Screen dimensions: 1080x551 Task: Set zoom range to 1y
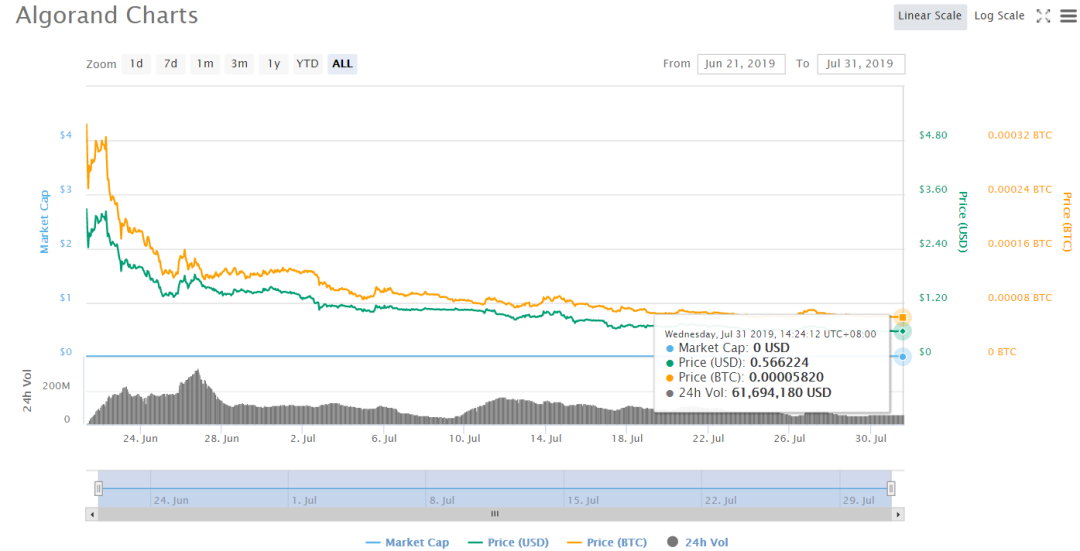273,64
